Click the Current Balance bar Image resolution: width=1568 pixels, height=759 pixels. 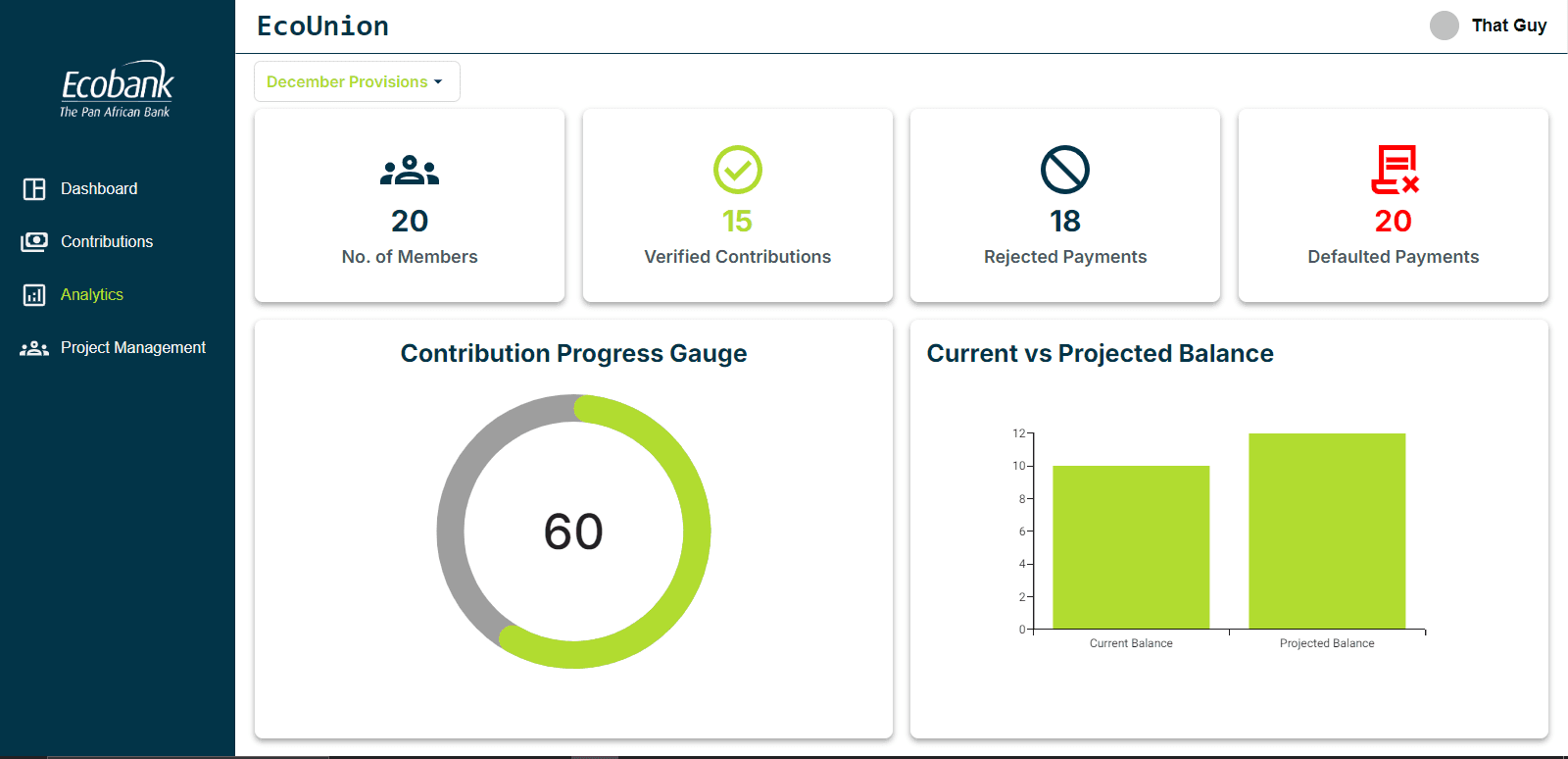[x=1131, y=547]
